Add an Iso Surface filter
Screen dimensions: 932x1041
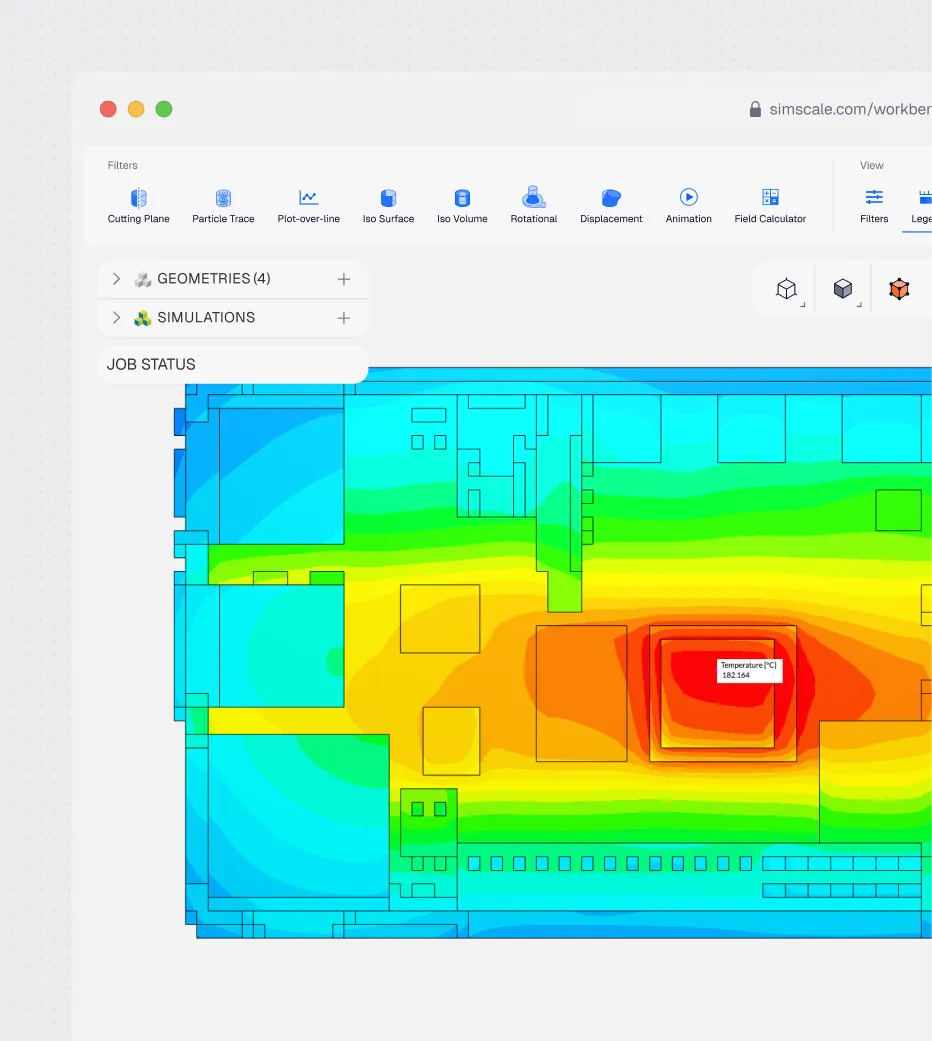[388, 206]
